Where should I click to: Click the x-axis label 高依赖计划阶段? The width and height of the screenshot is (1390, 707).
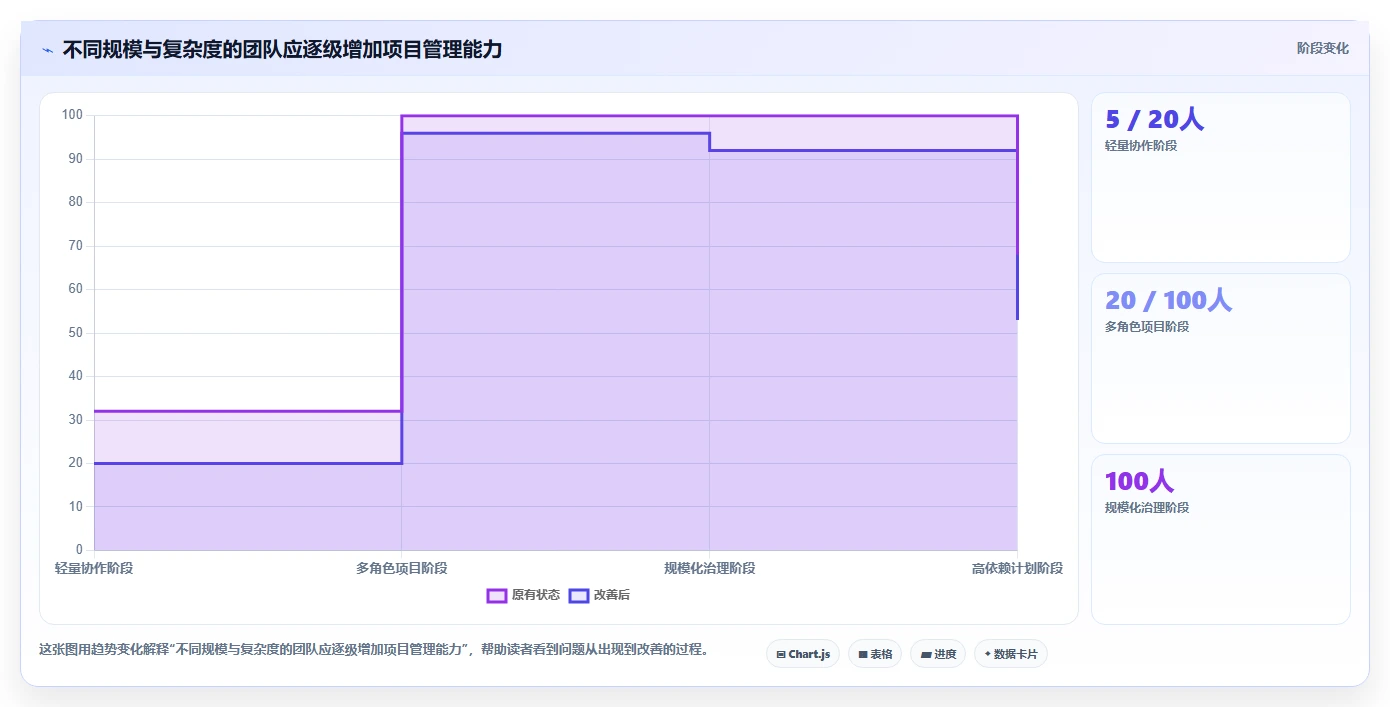pos(1017,568)
